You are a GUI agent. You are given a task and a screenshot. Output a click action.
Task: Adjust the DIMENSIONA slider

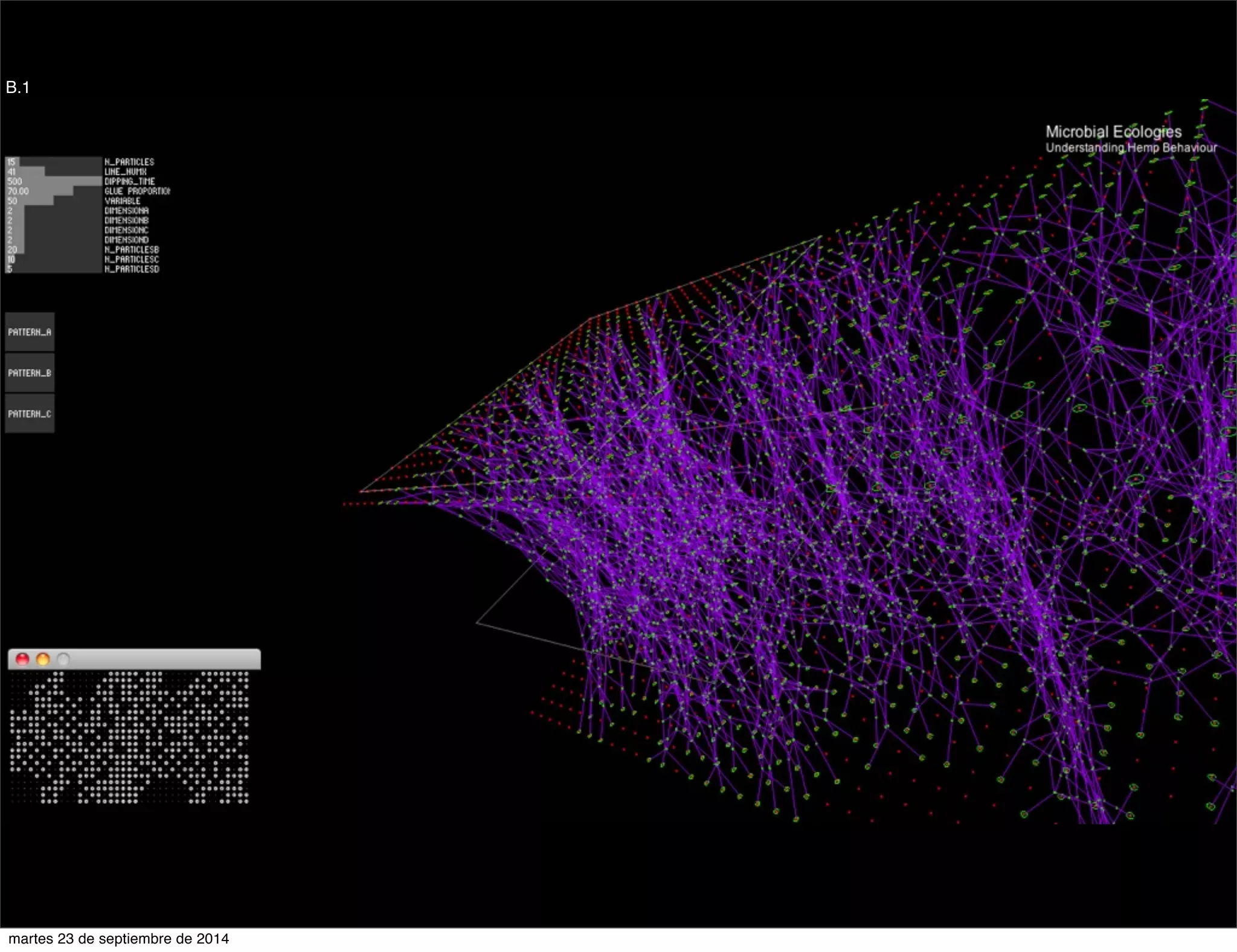[x=54, y=211]
